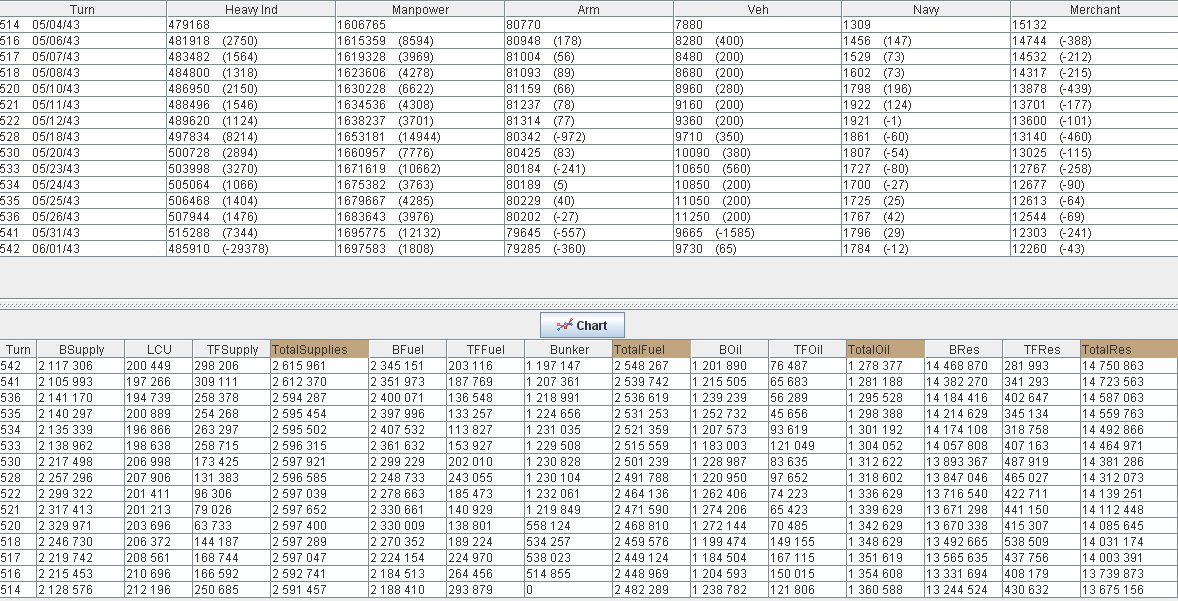Click Manpower cell 1695775 (12132)

[x=420, y=233]
